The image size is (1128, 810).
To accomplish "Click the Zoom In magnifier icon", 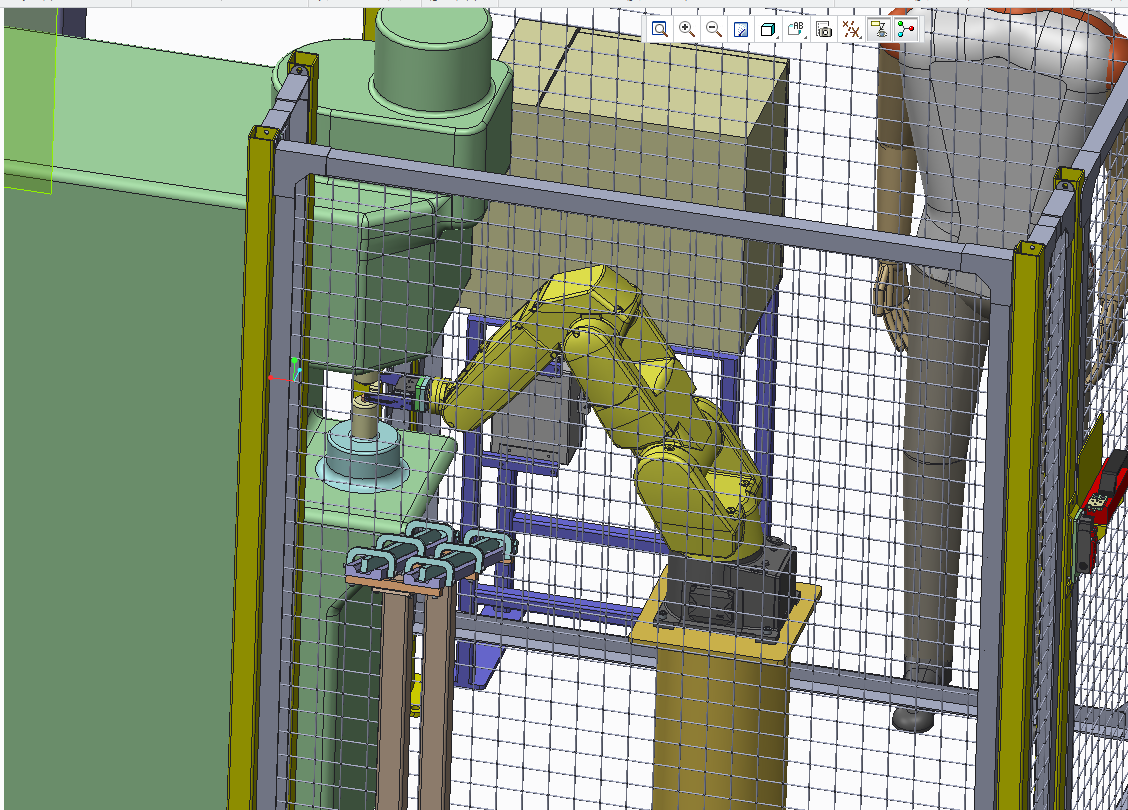I will tap(687, 29).
